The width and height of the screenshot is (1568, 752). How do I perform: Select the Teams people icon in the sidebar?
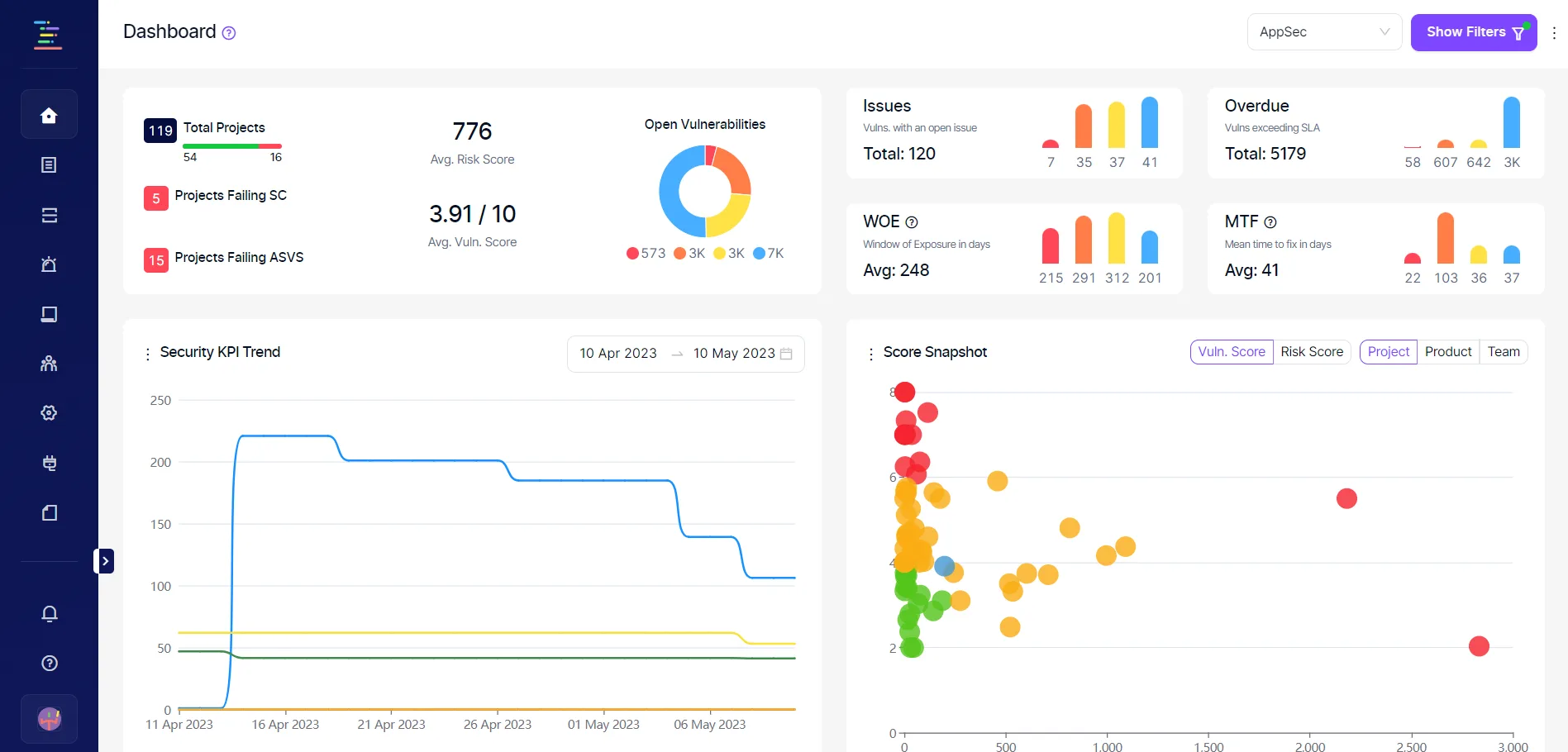click(x=49, y=363)
